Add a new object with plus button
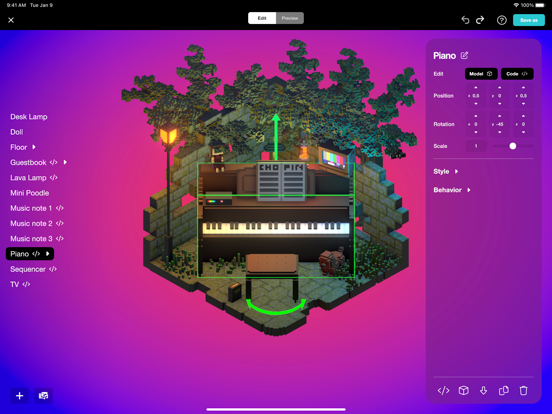The width and height of the screenshot is (552, 414). [x=19, y=396]
